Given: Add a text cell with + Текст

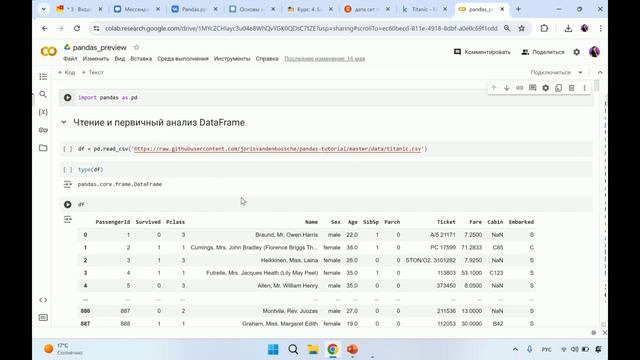Looking at the screenshot, I should 93,72.
